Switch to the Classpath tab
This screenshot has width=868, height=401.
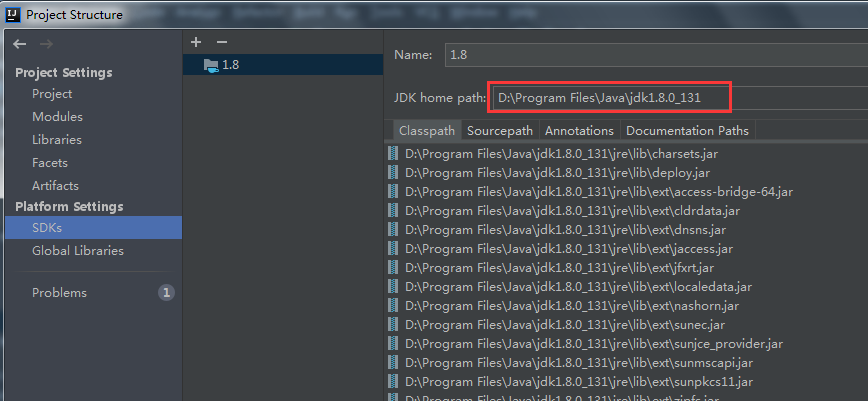point(427,131)
